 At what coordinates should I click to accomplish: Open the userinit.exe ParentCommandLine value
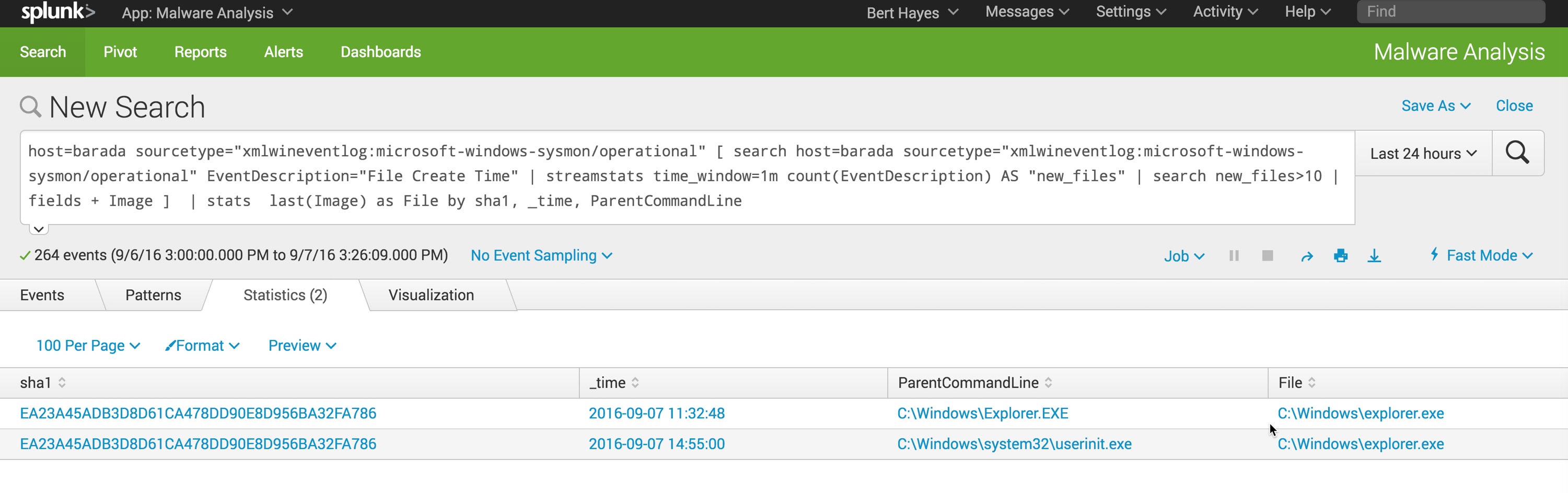pos(1014,444)
